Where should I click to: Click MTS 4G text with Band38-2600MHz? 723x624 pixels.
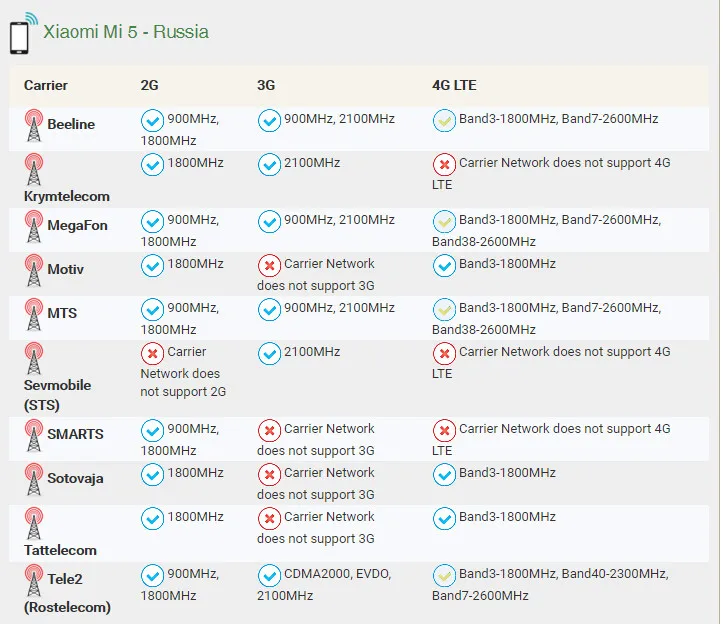click(x=546, y=319)
